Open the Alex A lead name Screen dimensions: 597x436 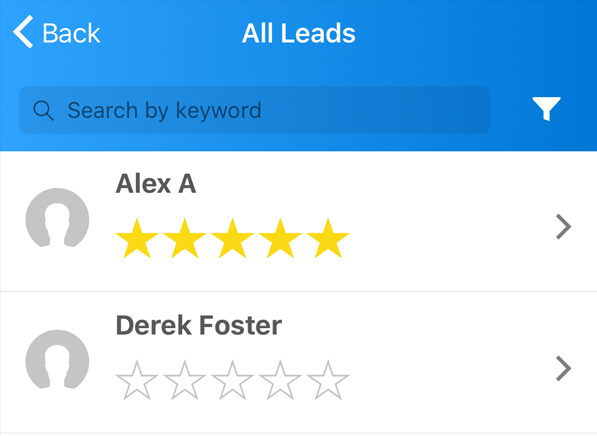156,184
